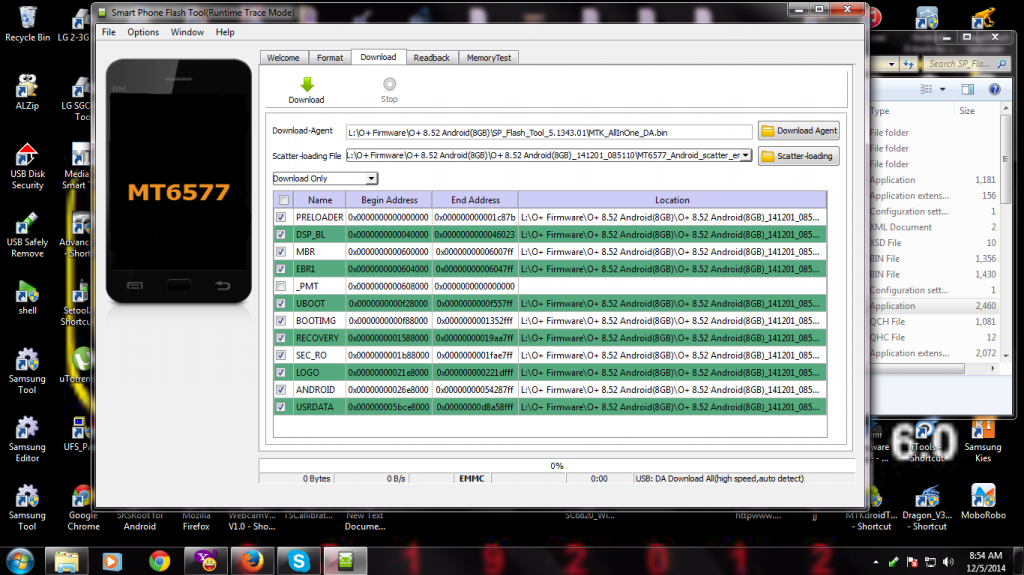Viewport: 1024px width, 575px height.
Task: Expand the Scatter-loading File path dropdown
Action: 746,156
